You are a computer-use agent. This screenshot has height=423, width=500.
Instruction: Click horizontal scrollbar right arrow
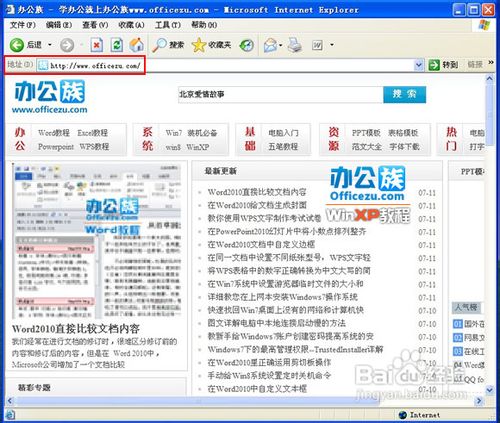click(x=479, y=400)
